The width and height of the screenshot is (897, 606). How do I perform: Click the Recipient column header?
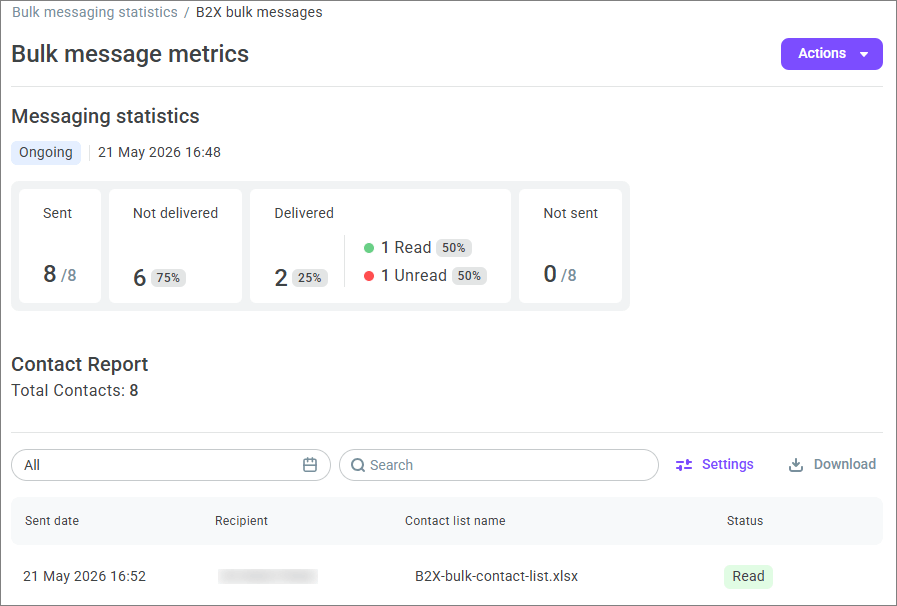[241, 521]
